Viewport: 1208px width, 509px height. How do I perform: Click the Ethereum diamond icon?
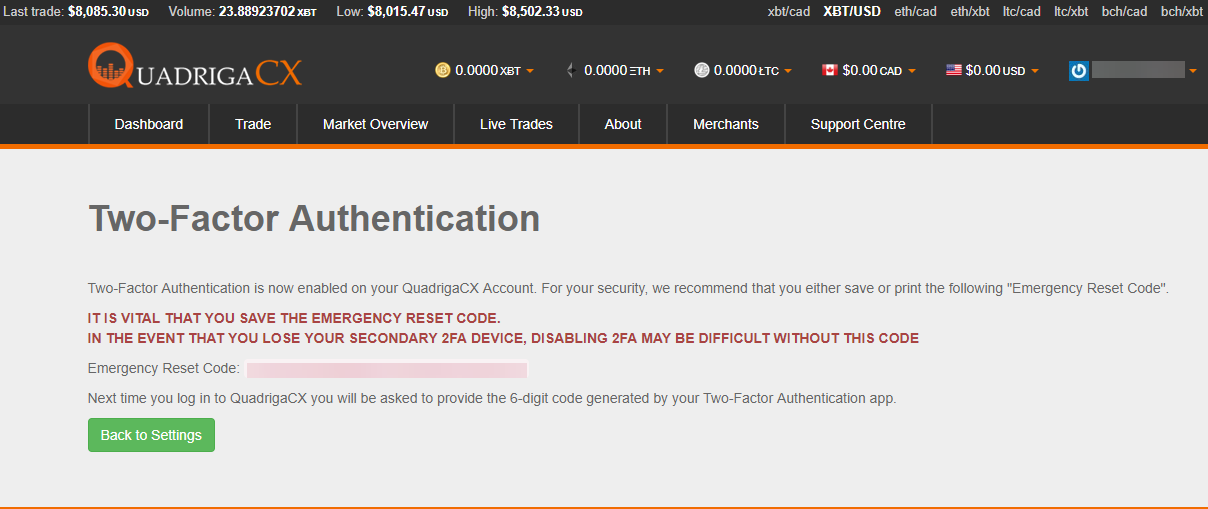click(571, 70)
